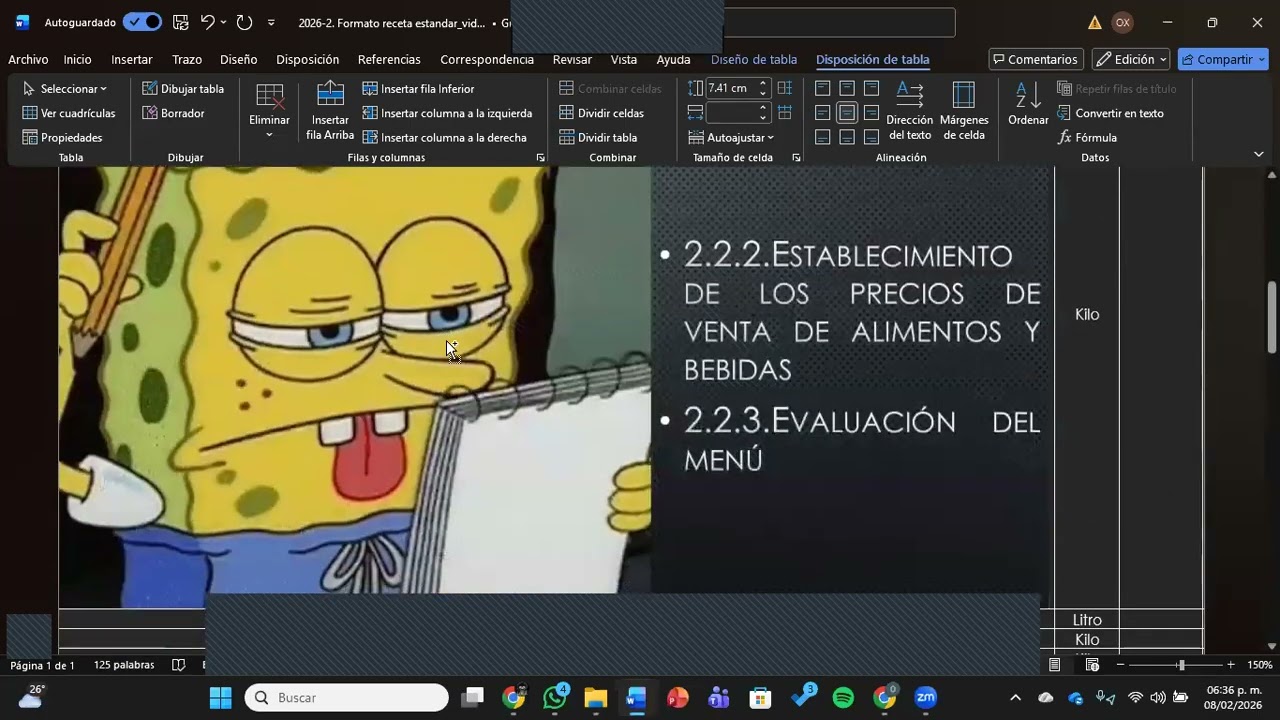Image resolution: width=1280 pixels, height=720 pixels.
Task: Activate the Dibujar tabla tool
Action: click(x=183, y=89)
